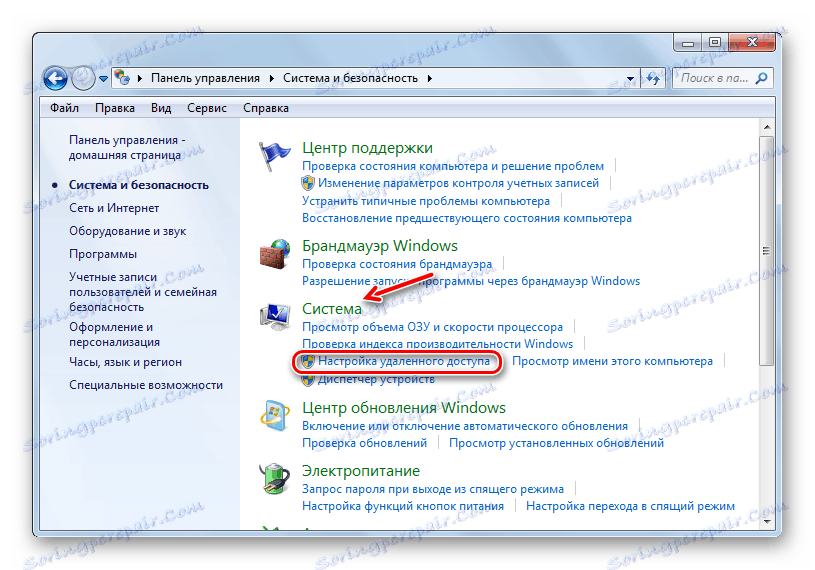Click the Forward navigation arrow button
815x570 pixels.
(83, 79)
